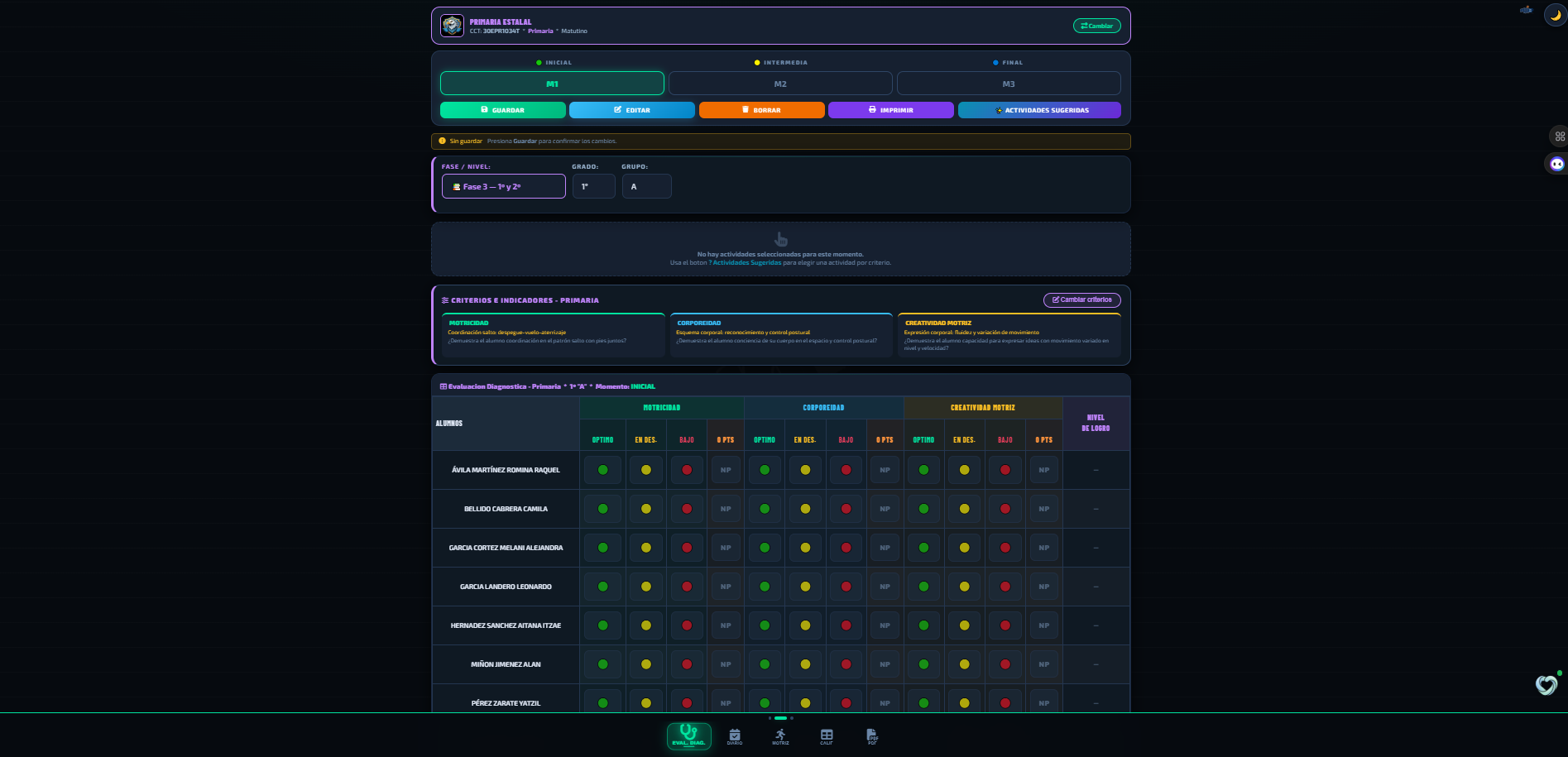
Task: Mark Bellido Cabrera Corporeidad as Óptimo
Action: tap(765, 509)
